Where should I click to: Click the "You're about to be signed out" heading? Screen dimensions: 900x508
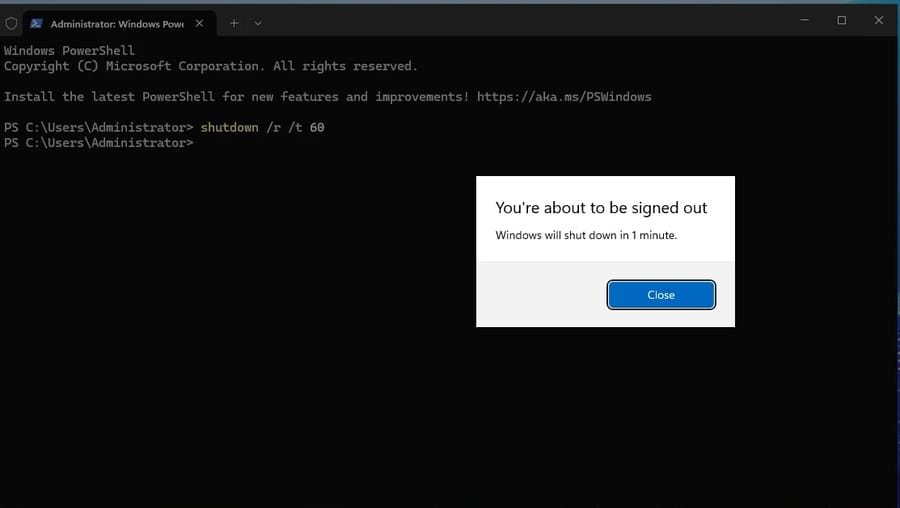pyautogui.click(x=601, y=208)
